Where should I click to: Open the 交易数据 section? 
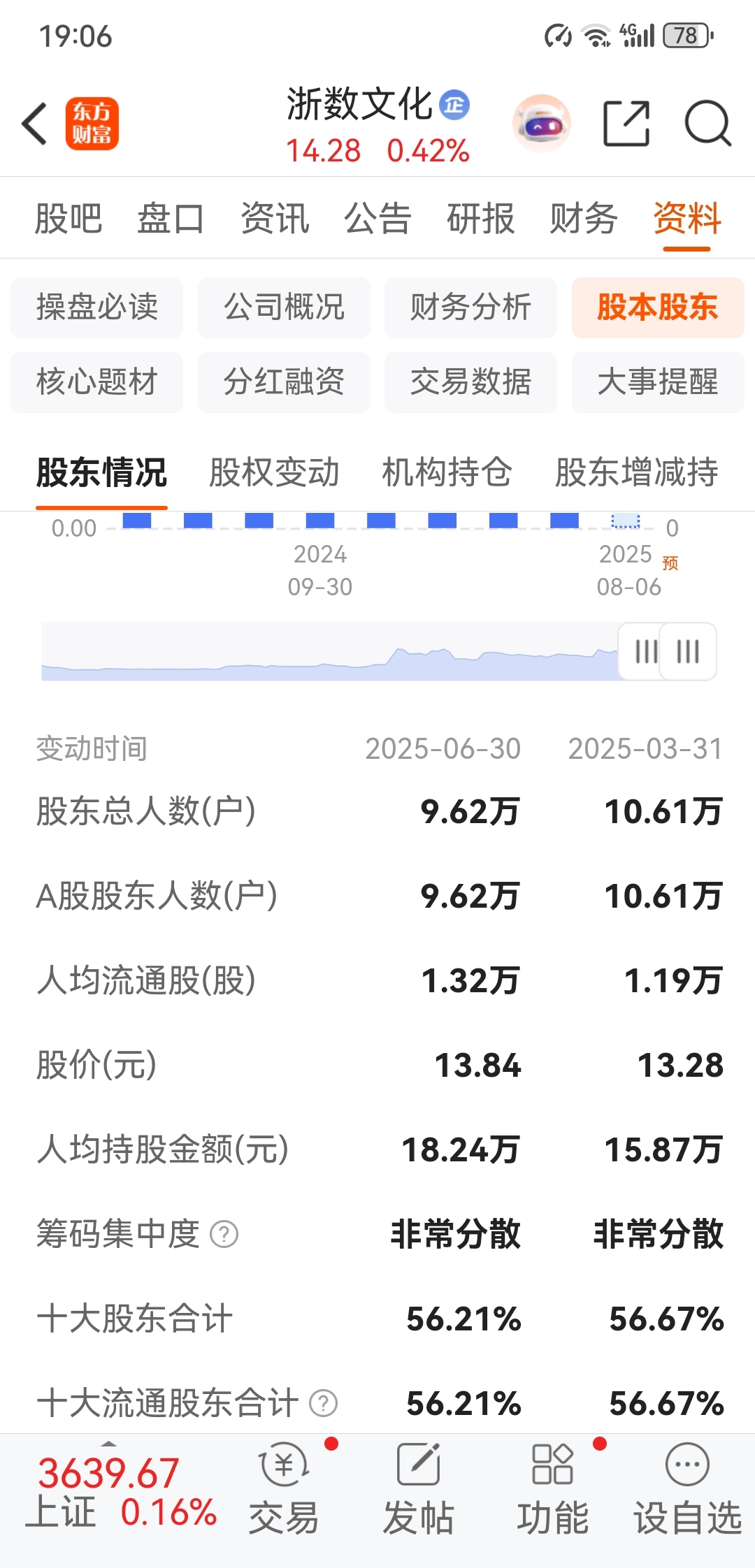click(x=470, y=382)
